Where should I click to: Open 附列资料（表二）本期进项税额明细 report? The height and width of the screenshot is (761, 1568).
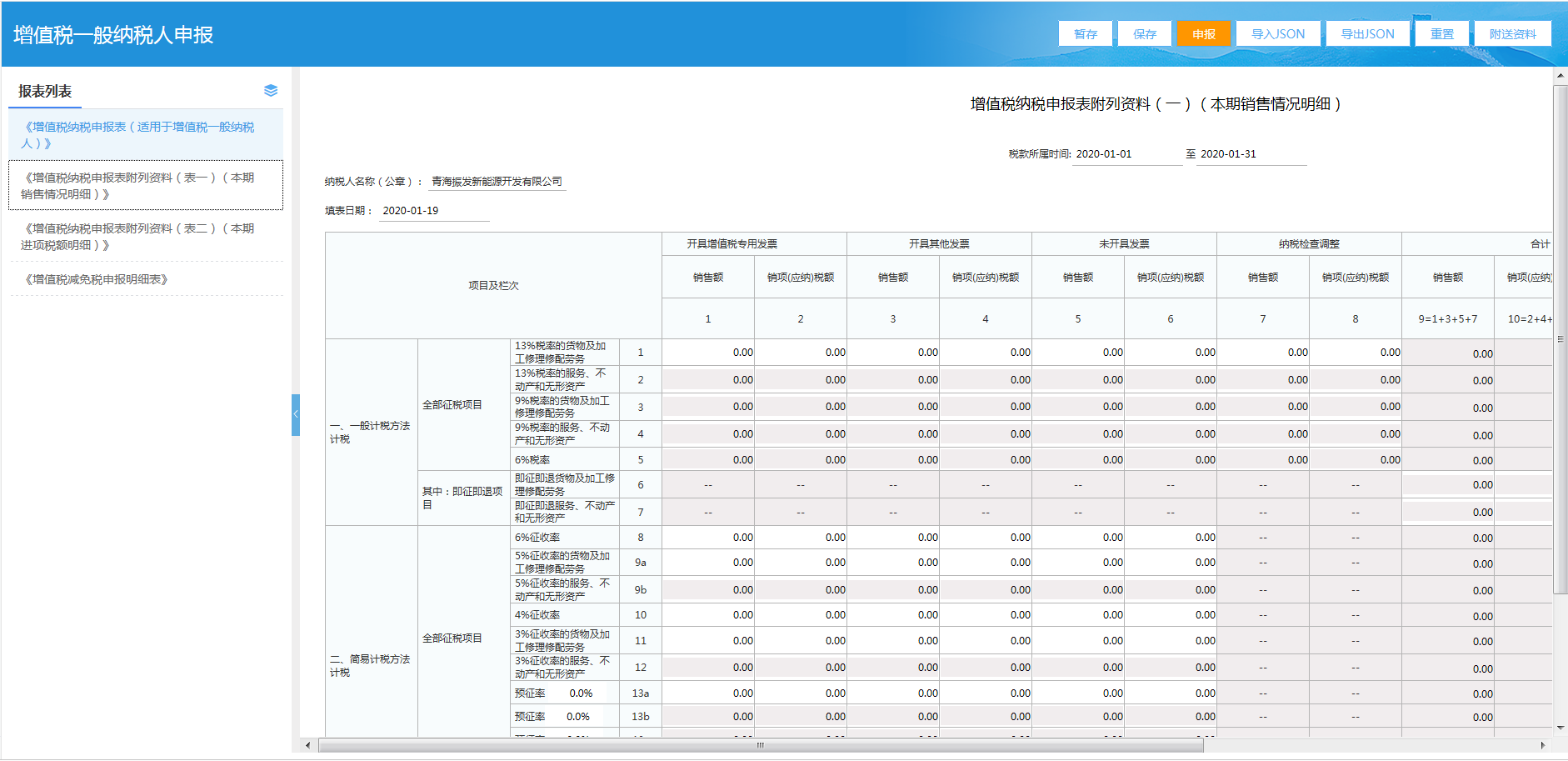146,237
